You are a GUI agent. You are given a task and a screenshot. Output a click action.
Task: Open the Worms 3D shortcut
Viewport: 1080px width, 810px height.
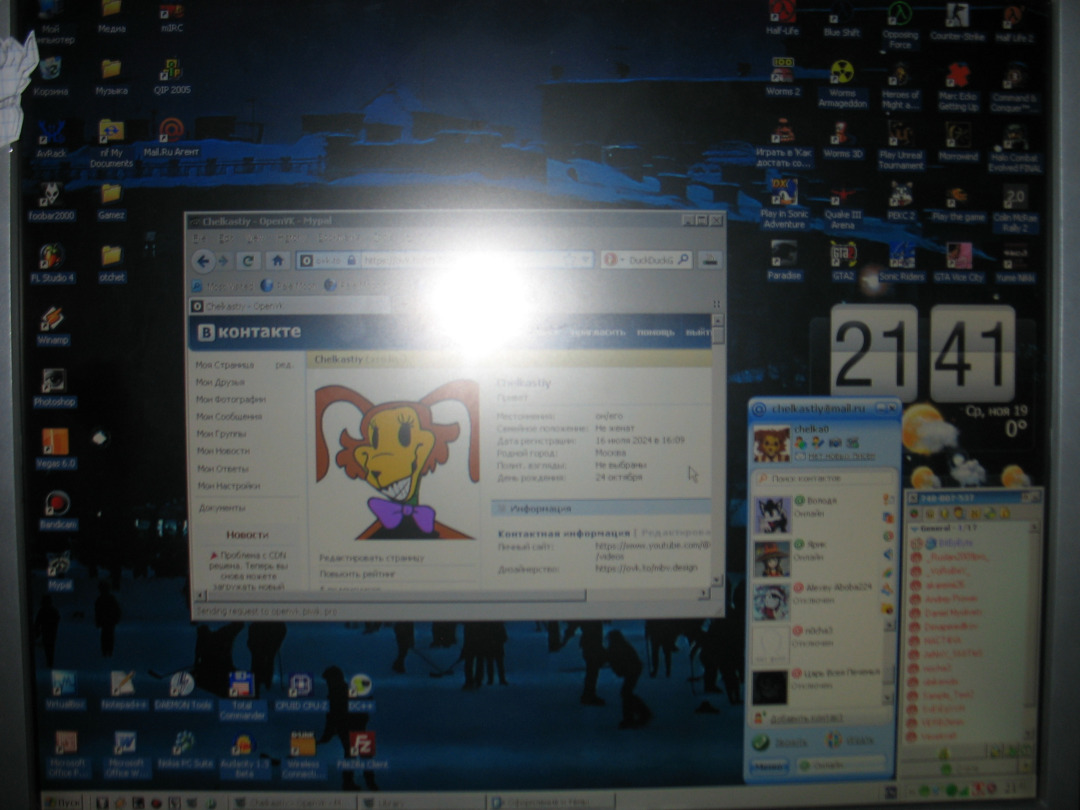(x=842, y=141)
